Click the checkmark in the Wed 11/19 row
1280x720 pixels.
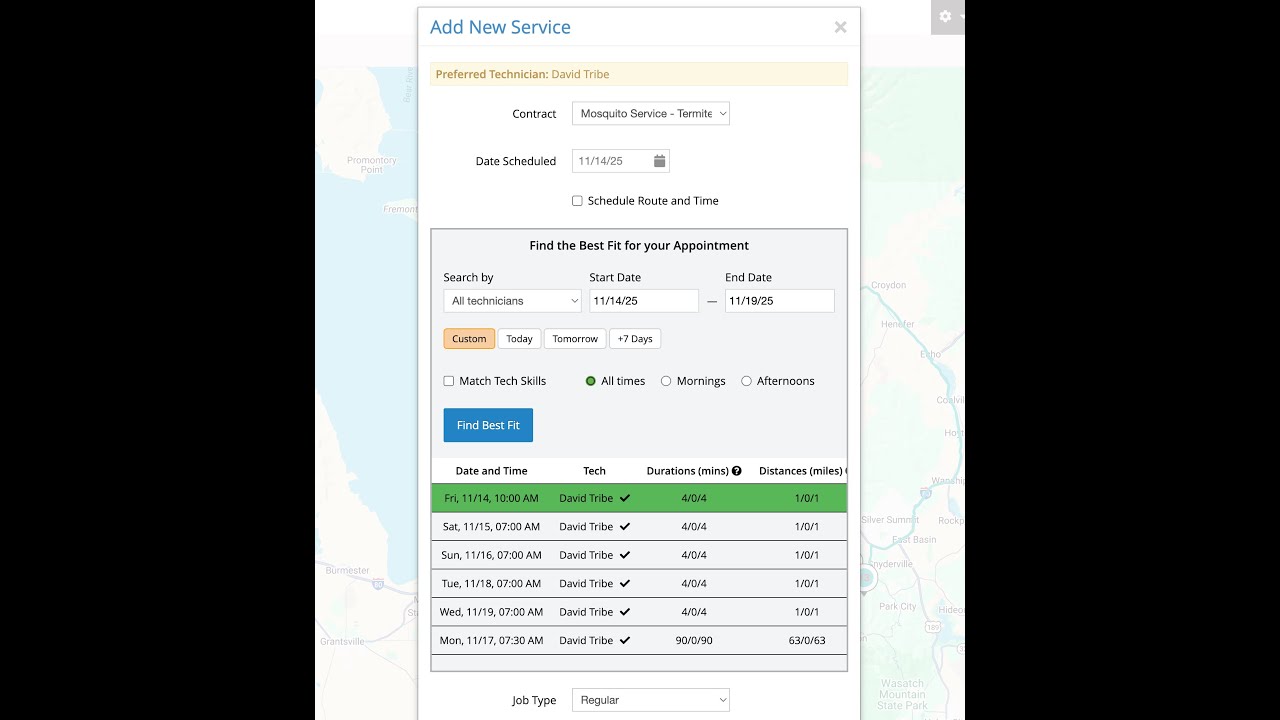click(625, 612)
